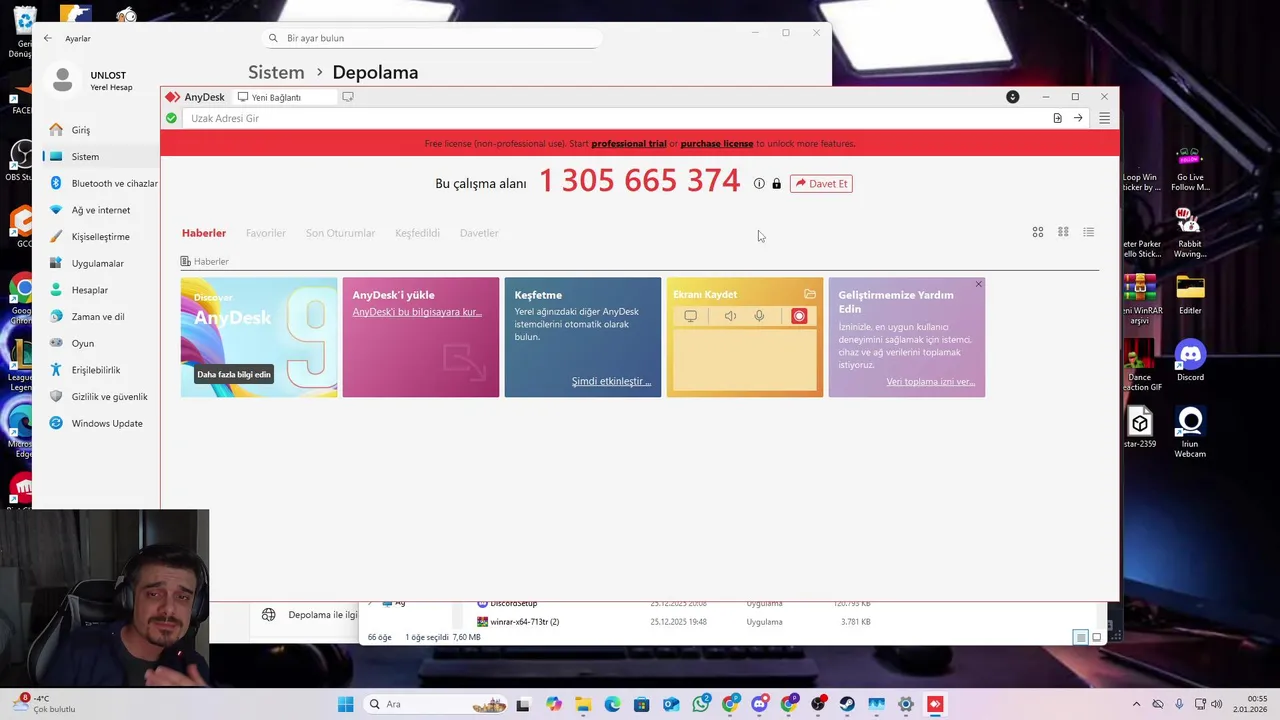Open the Editler desktop folder
This screenshot has height=720, width=1280.
pyautogui.click(x=1190, y=294)
